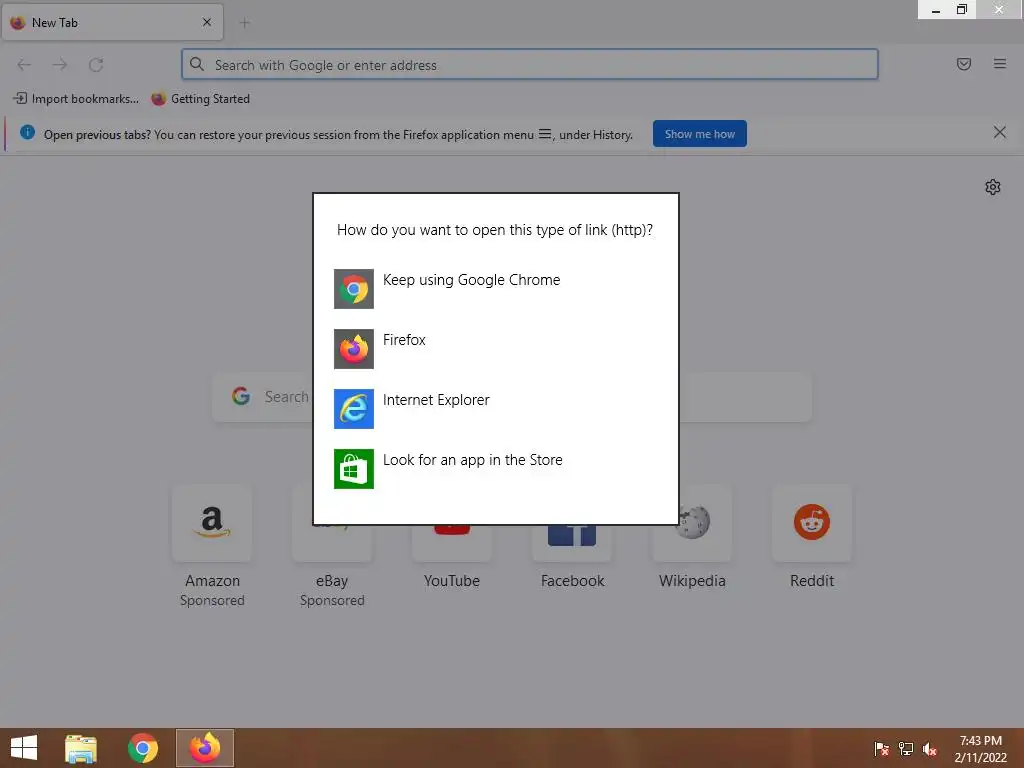The height and width of the screenshot is (768, 1024).
Task: Click the hamburger icon within the notification text
Action: tap(545, 134)
